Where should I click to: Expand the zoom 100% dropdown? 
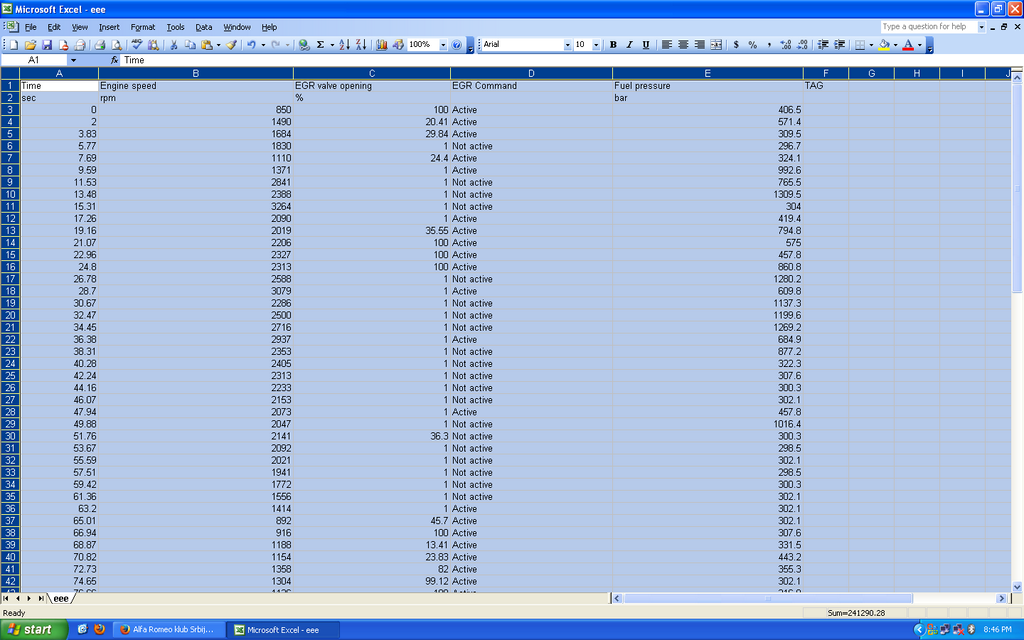click(443, 44)
